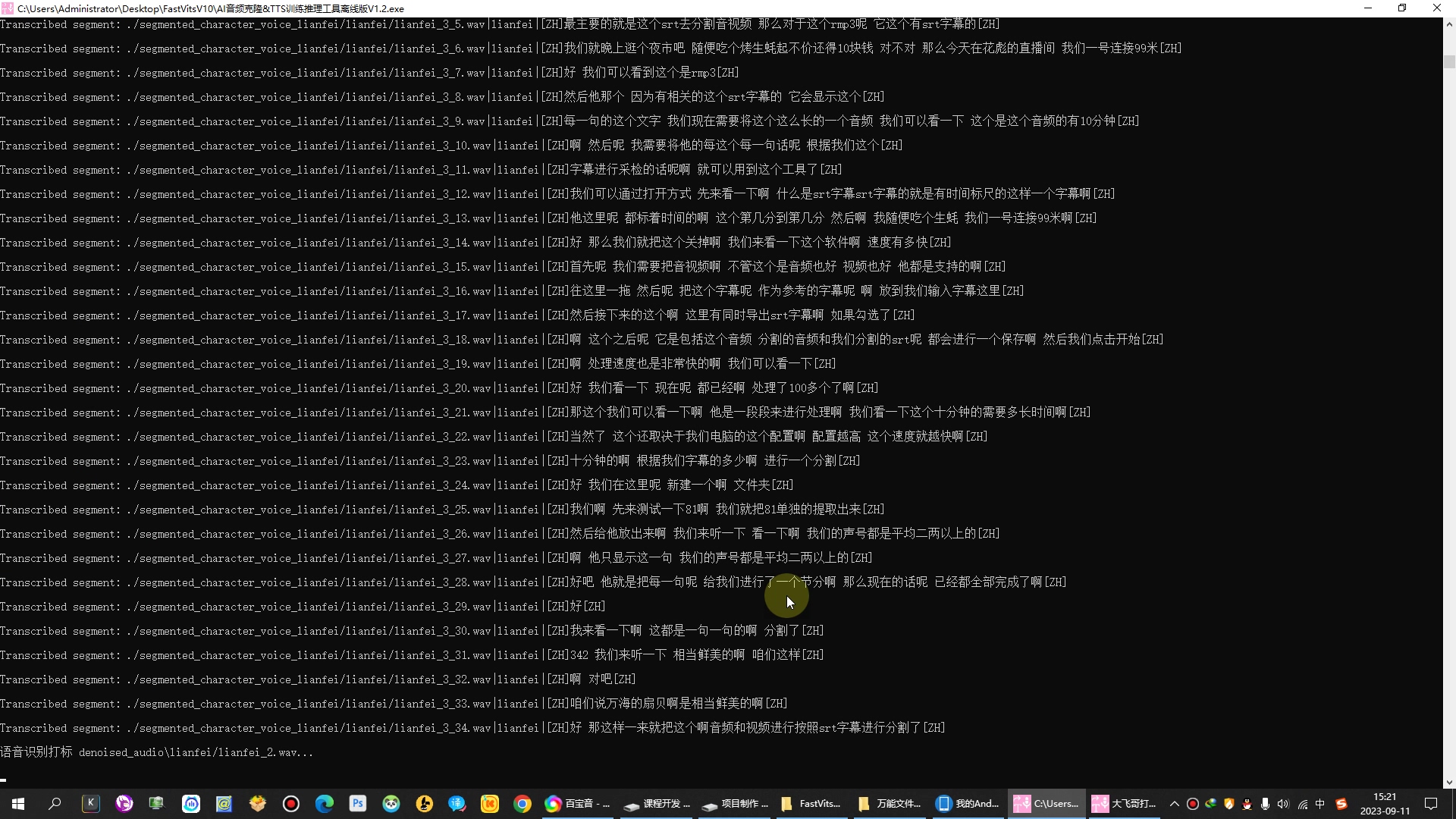Open Photoshop from the taskbar

[x=357, y=804]
